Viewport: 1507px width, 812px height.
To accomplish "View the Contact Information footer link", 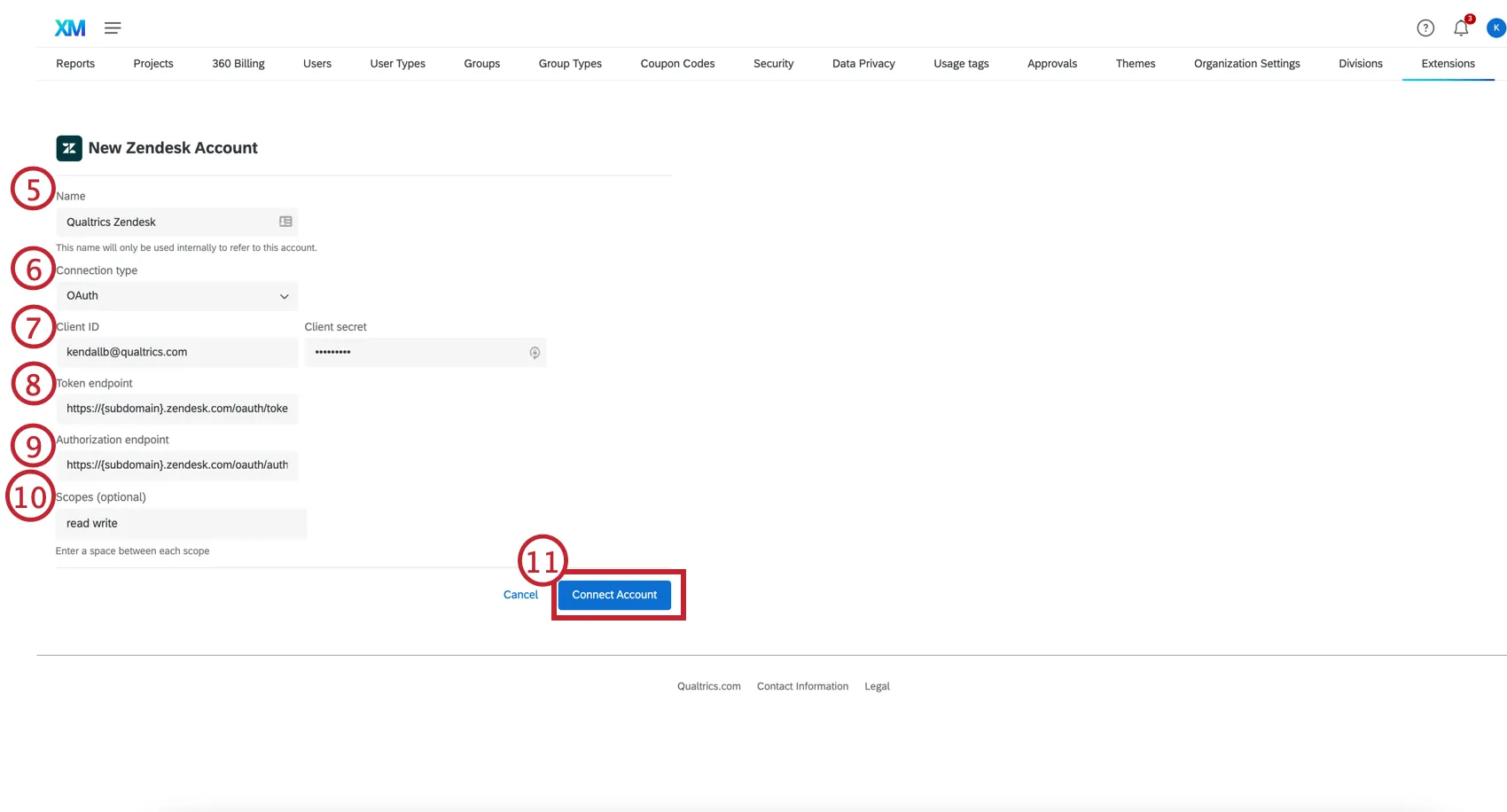I will tap(801, 685).
